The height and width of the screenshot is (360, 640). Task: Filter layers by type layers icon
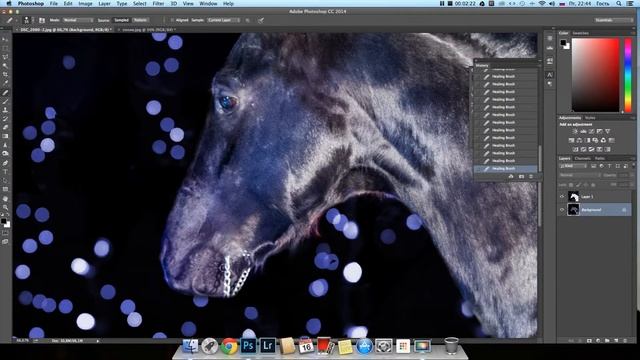click(x=610, y=166)
